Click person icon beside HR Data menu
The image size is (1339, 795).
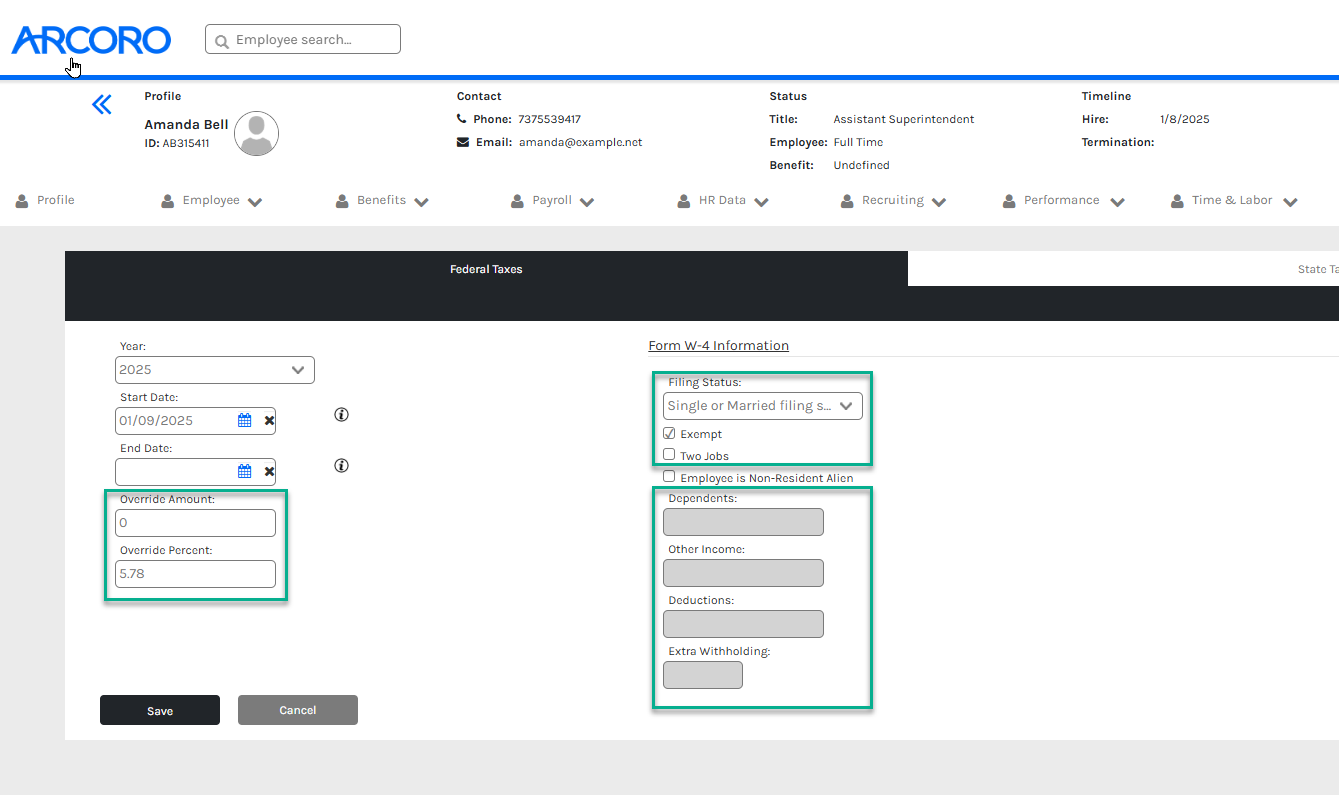tap(684, 201)
